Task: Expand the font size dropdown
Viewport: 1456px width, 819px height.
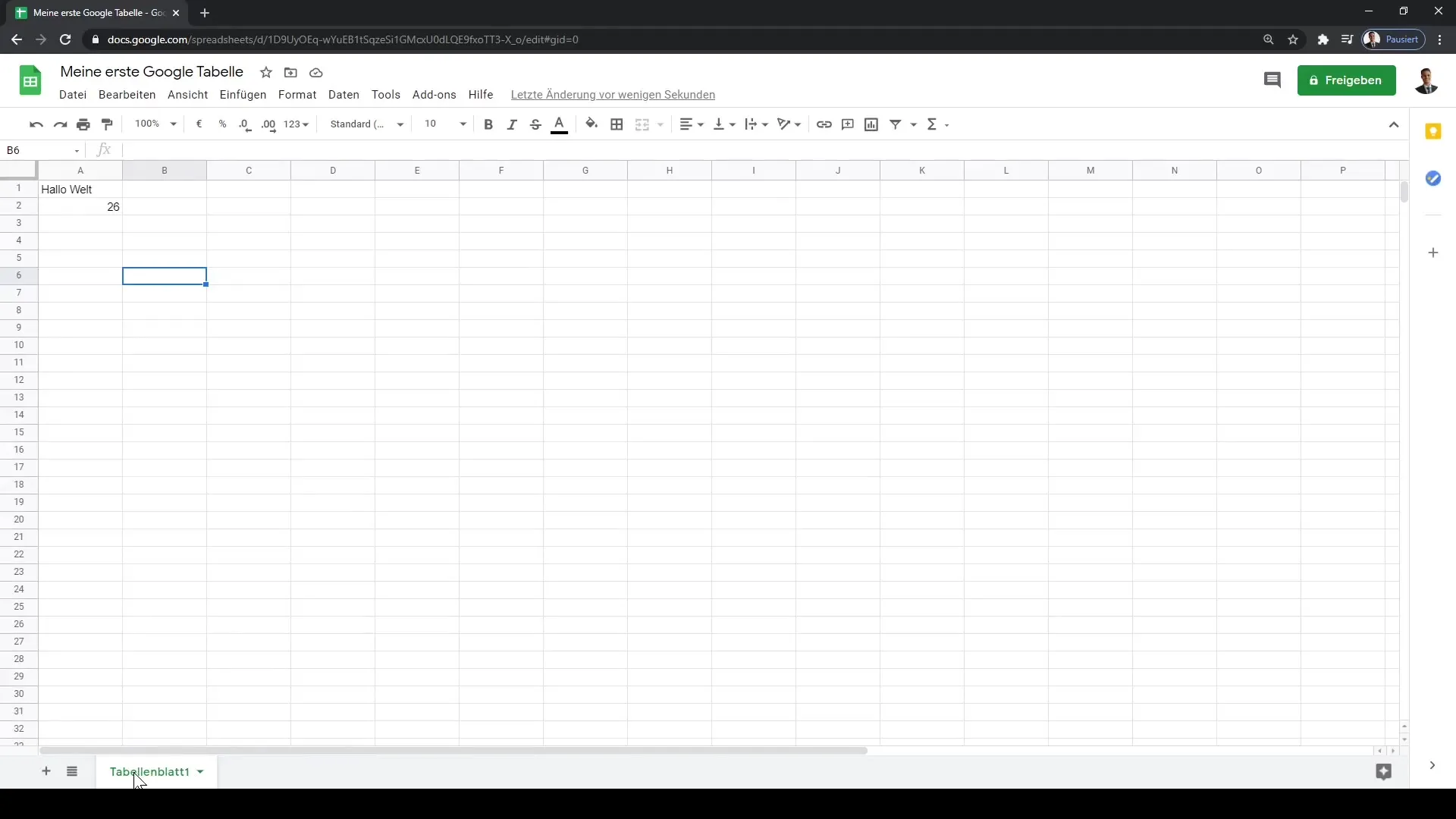Action: [x=463, y=124]
